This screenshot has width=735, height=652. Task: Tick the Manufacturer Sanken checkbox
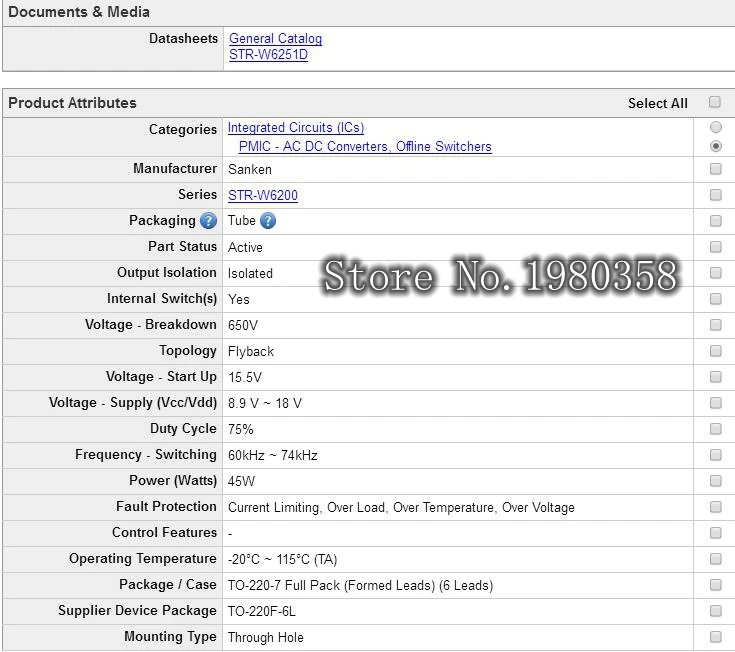715,169
